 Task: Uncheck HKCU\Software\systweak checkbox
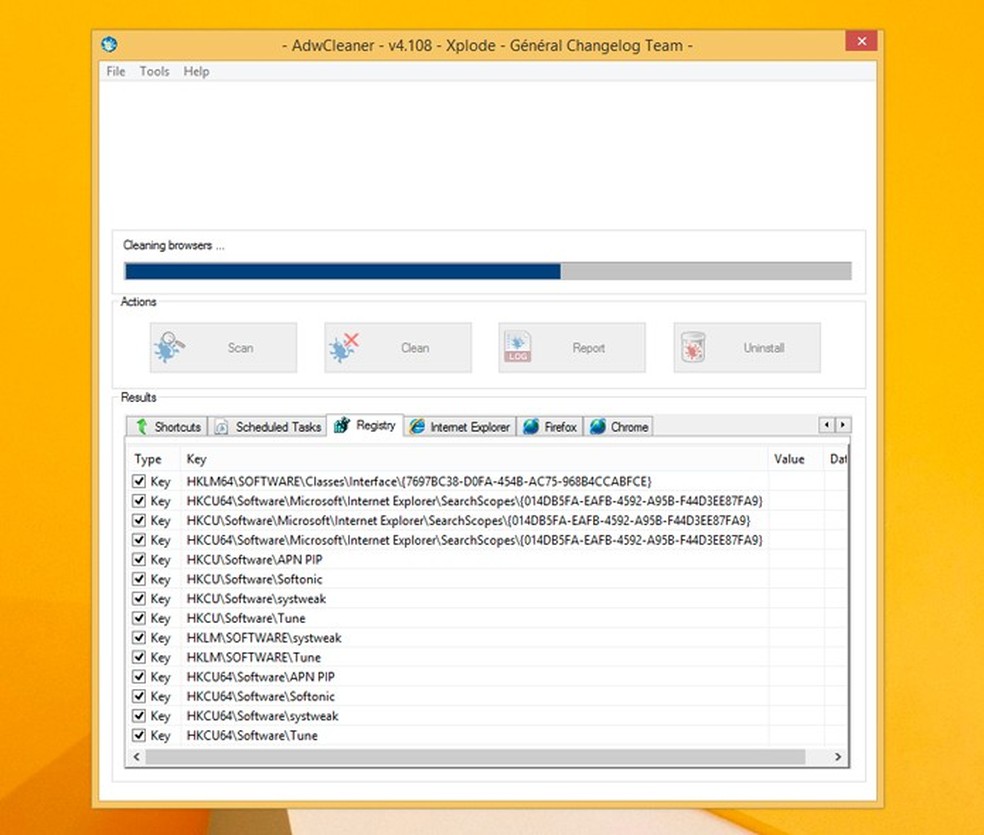point(139,598)
